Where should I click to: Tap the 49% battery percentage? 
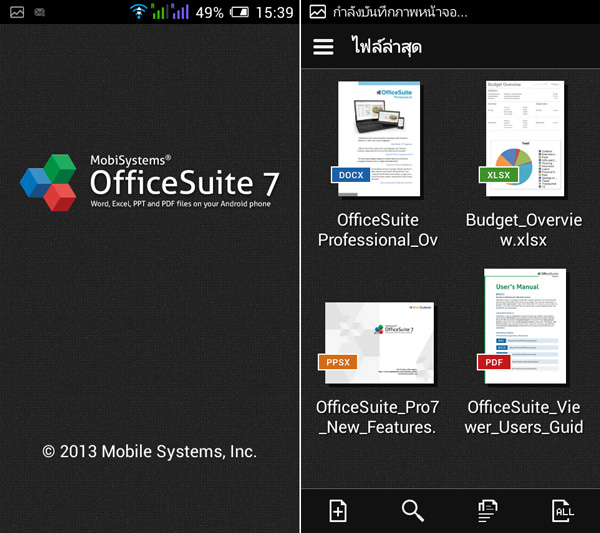tap(209, 13)
